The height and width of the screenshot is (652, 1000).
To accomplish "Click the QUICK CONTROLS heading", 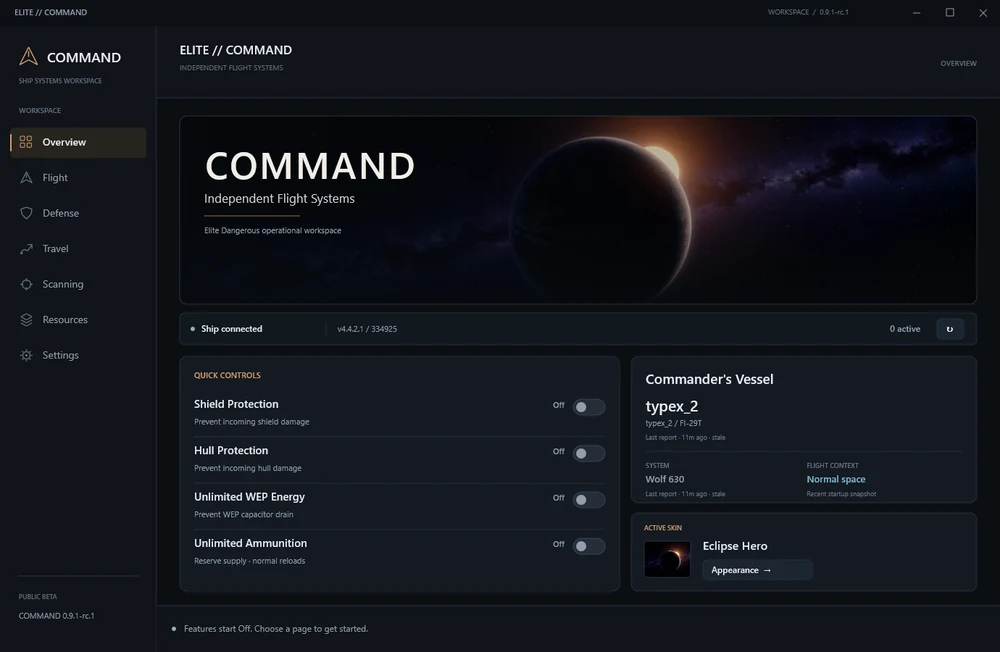I will pos(227,375).
